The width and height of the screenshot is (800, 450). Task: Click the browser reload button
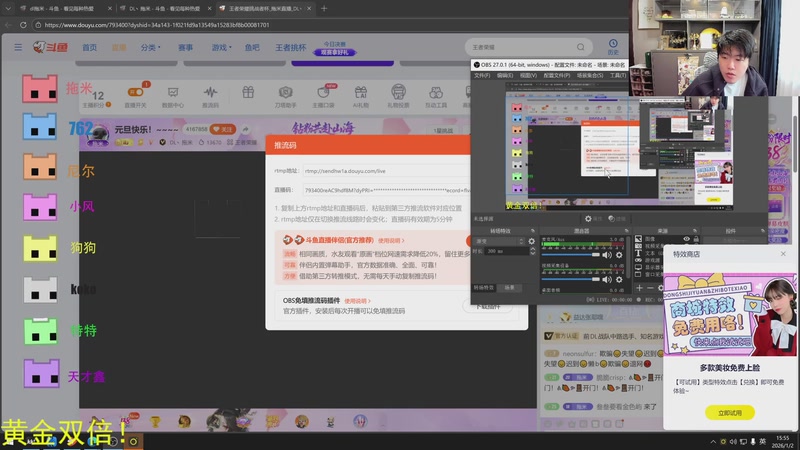tap(23, 24)
